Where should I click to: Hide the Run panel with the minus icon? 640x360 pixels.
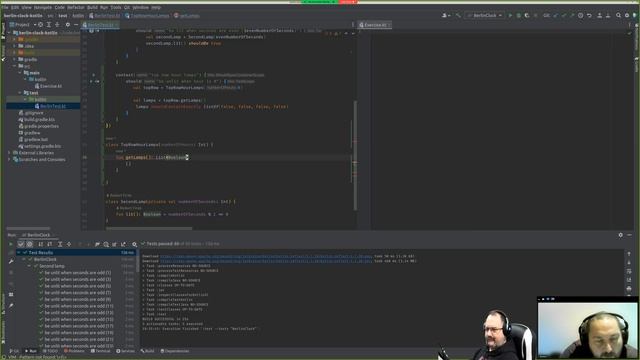click(x=629, y=235)
